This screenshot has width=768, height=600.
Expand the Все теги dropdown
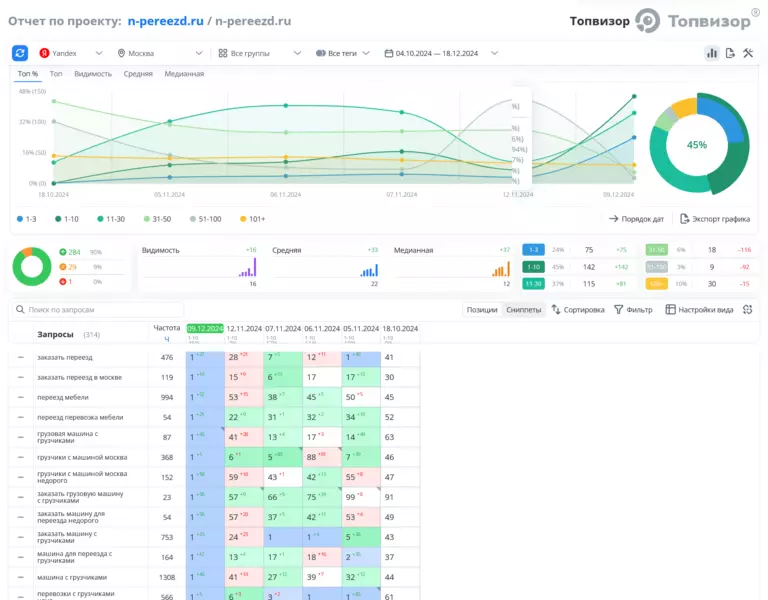[x=343, y=53]
